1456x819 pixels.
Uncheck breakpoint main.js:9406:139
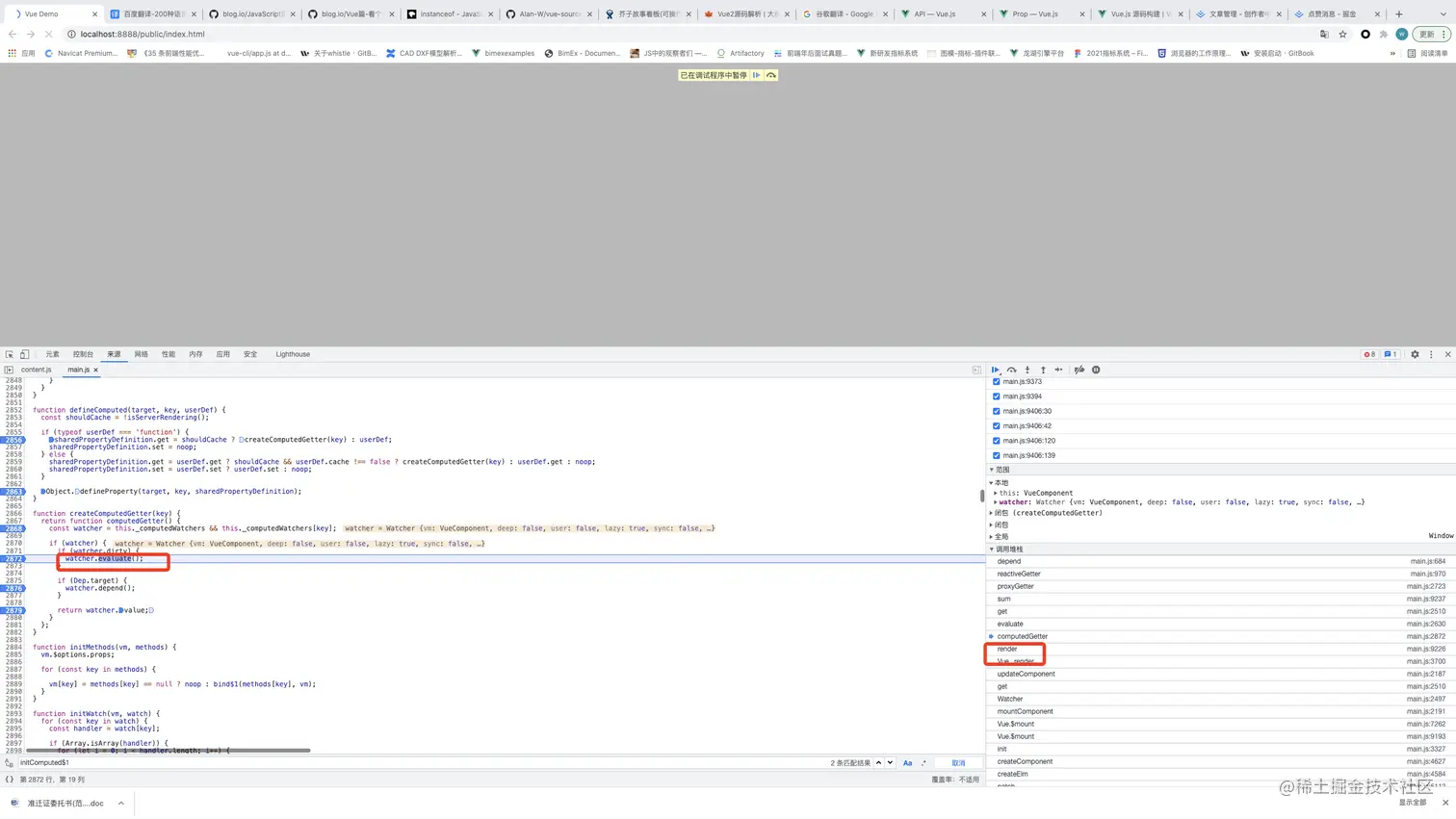[997, 455]
